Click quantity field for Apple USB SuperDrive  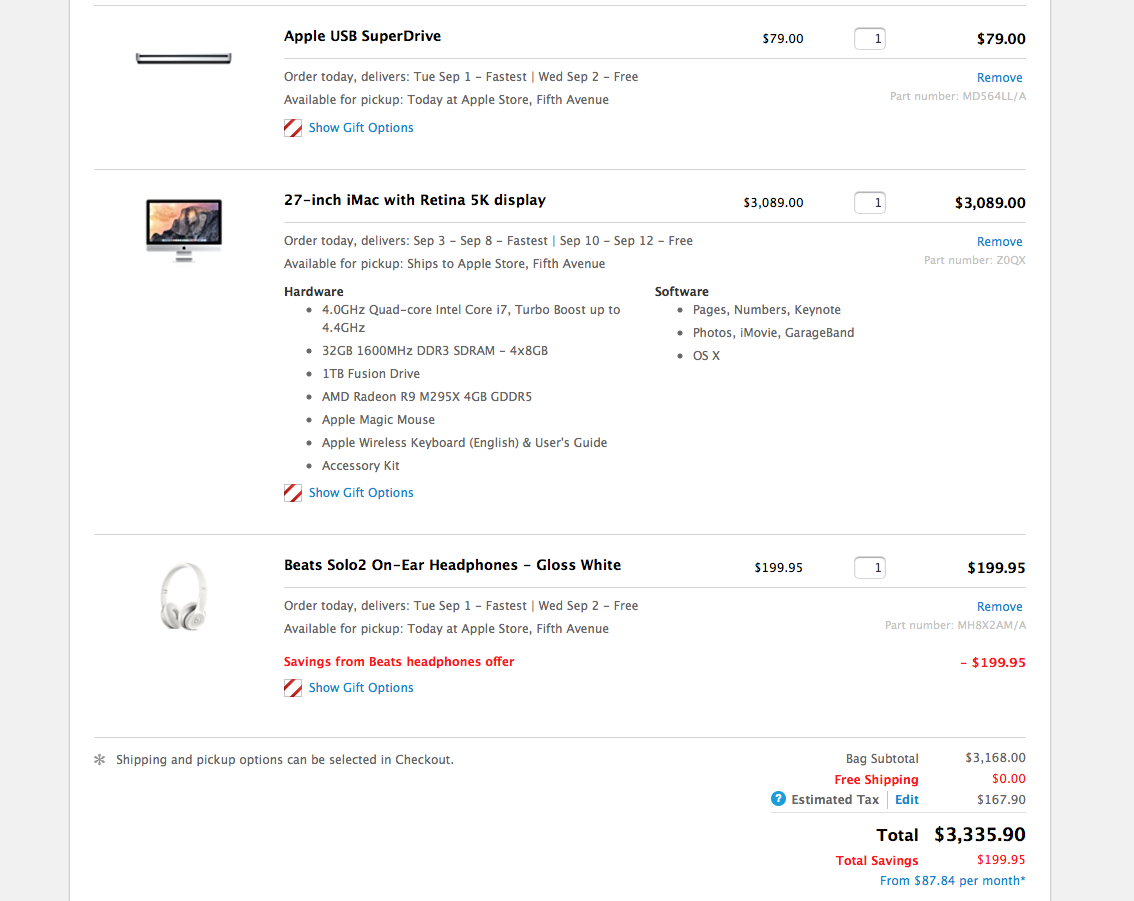pos(869,39)
